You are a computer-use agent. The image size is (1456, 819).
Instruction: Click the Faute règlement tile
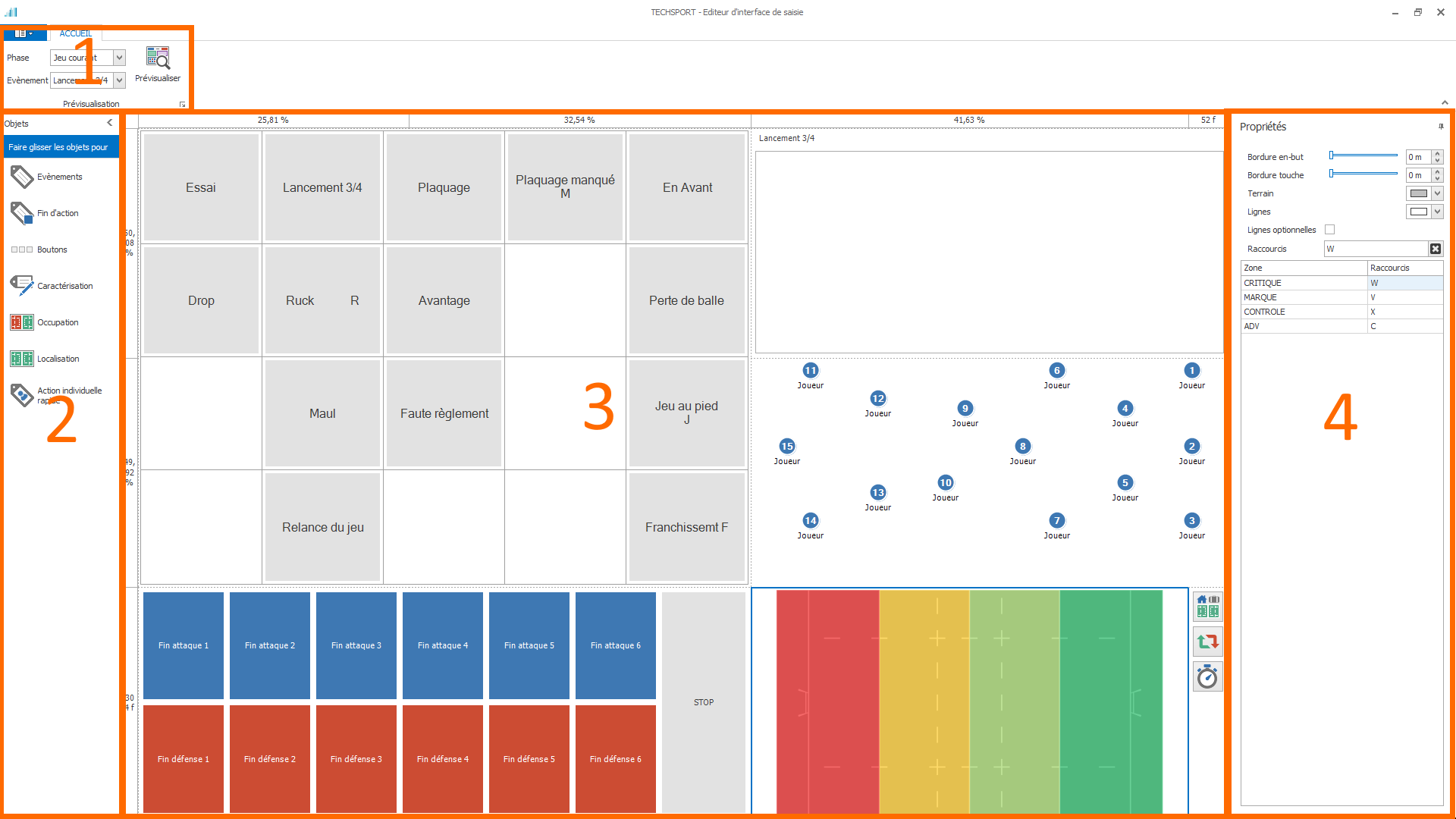(x=444, y=413)
